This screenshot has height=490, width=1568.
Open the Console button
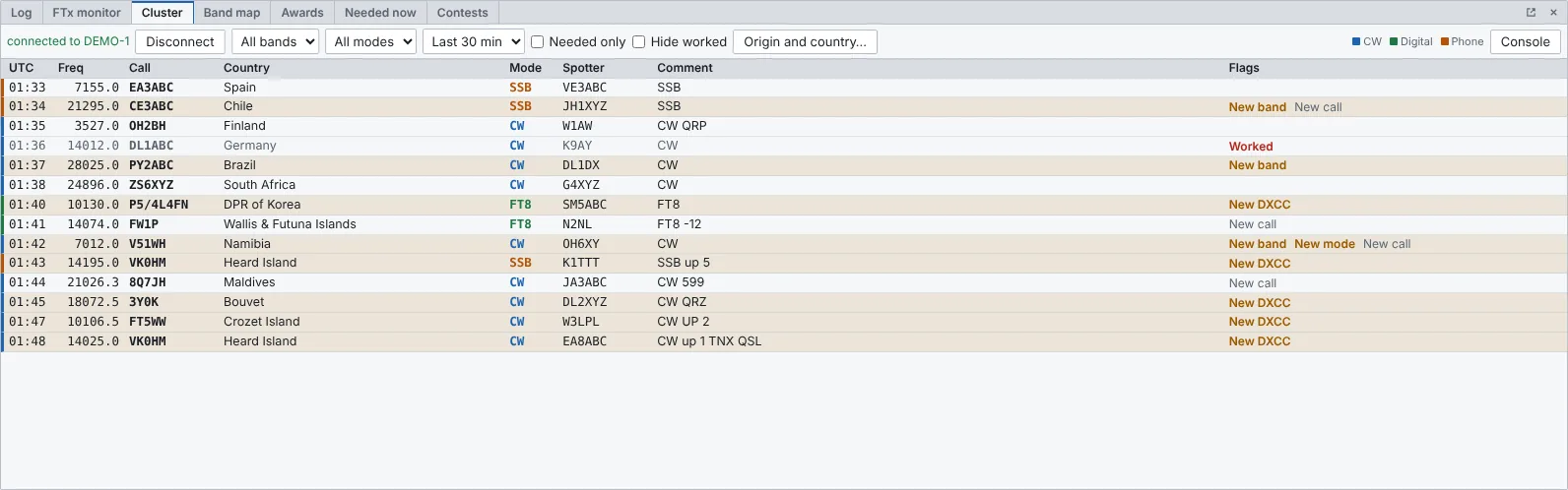tap(1526, 41)
